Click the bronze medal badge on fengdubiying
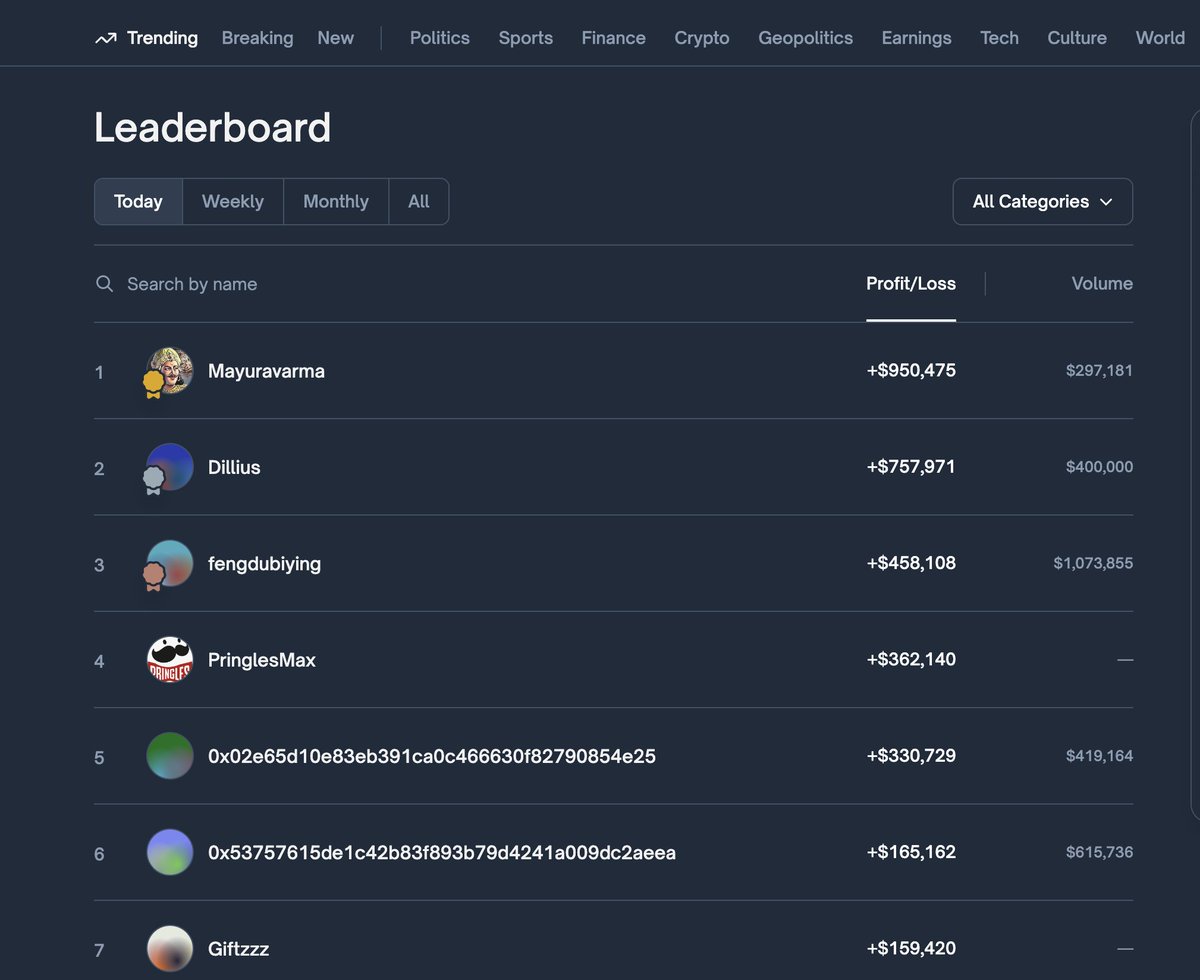 click(153, 577)
